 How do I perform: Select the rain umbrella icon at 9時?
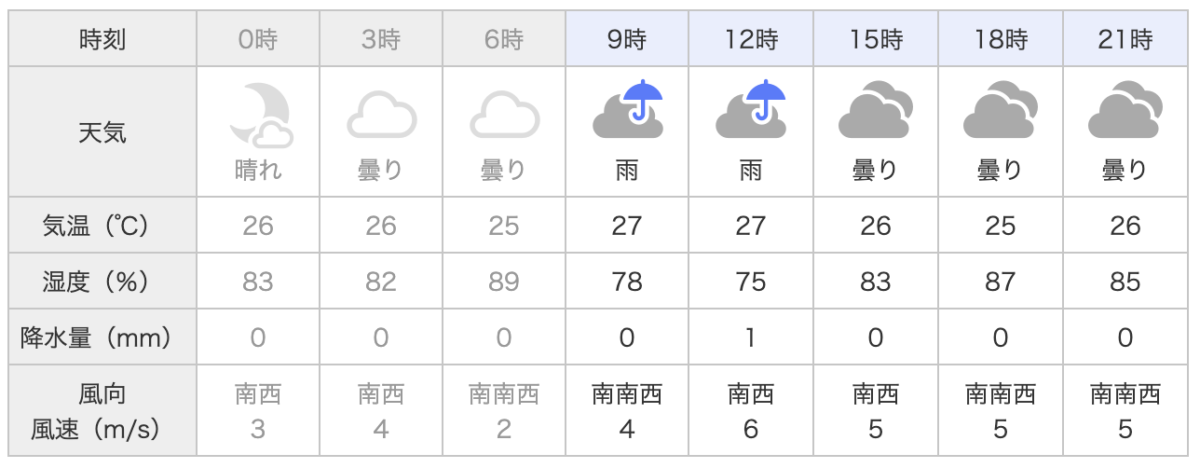point(628,109)
